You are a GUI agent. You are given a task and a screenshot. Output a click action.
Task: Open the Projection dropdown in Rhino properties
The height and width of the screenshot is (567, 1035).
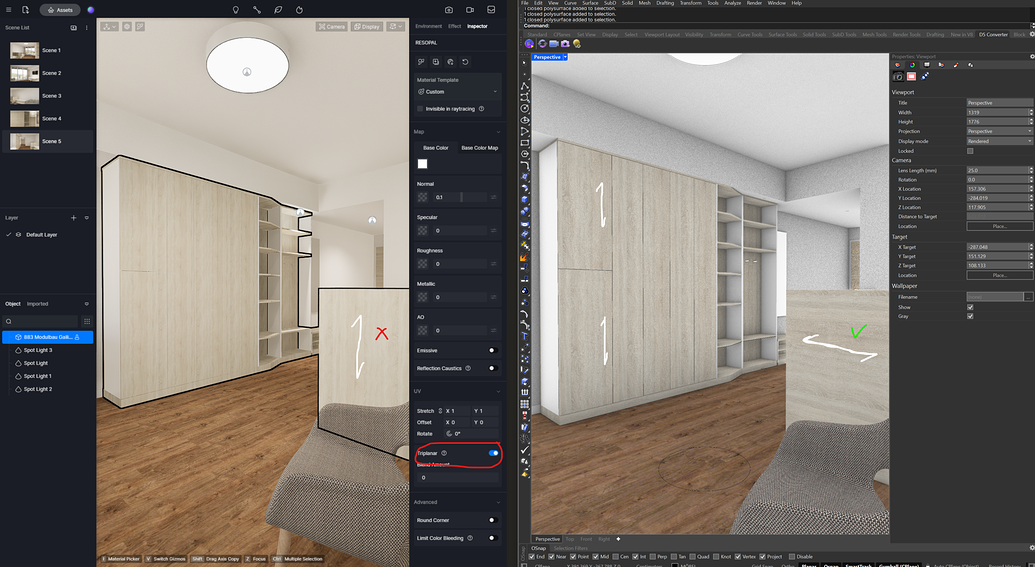(x=999, y=131)
